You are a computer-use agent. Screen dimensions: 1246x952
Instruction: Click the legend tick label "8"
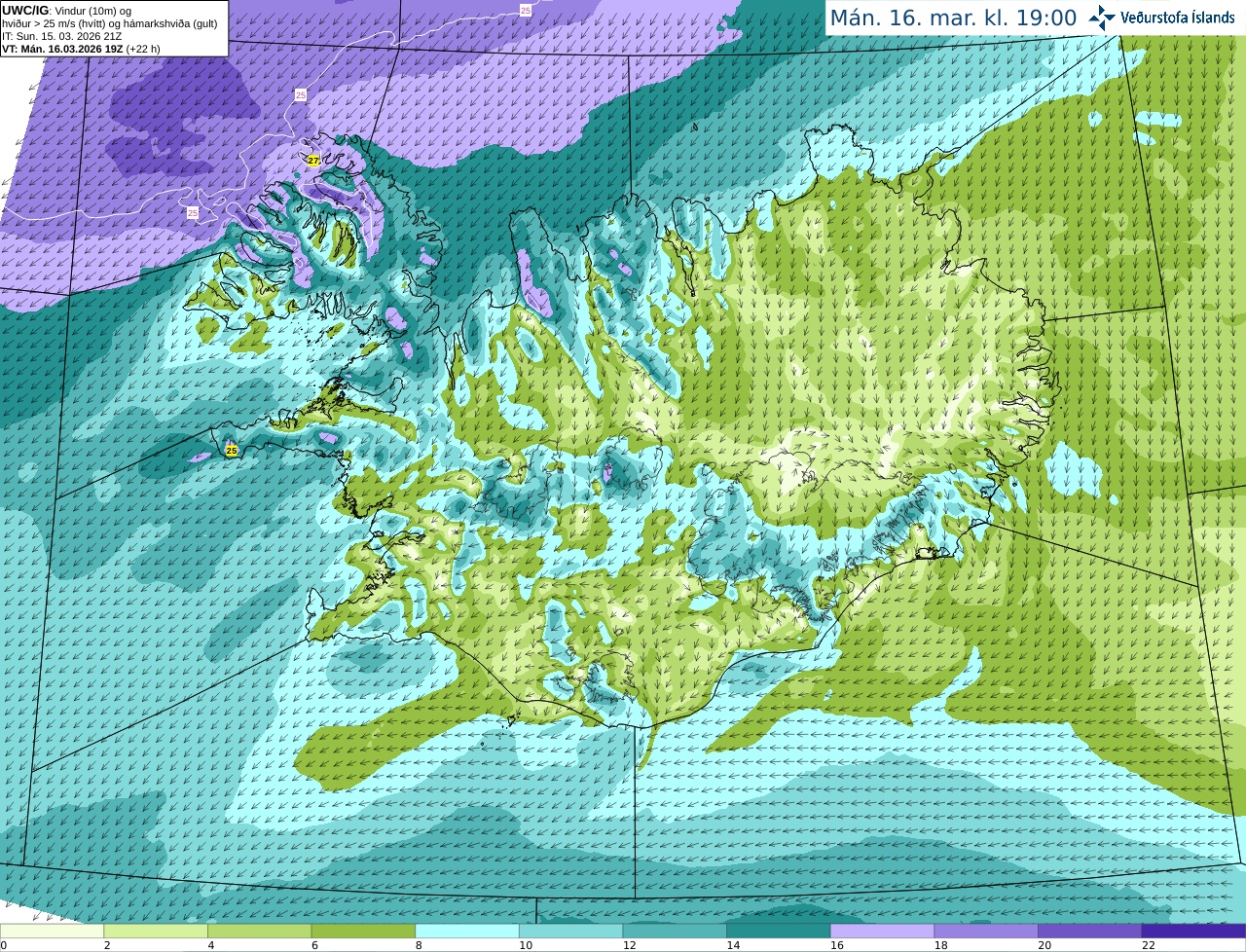pyautogui.click(x=419, y=945)
